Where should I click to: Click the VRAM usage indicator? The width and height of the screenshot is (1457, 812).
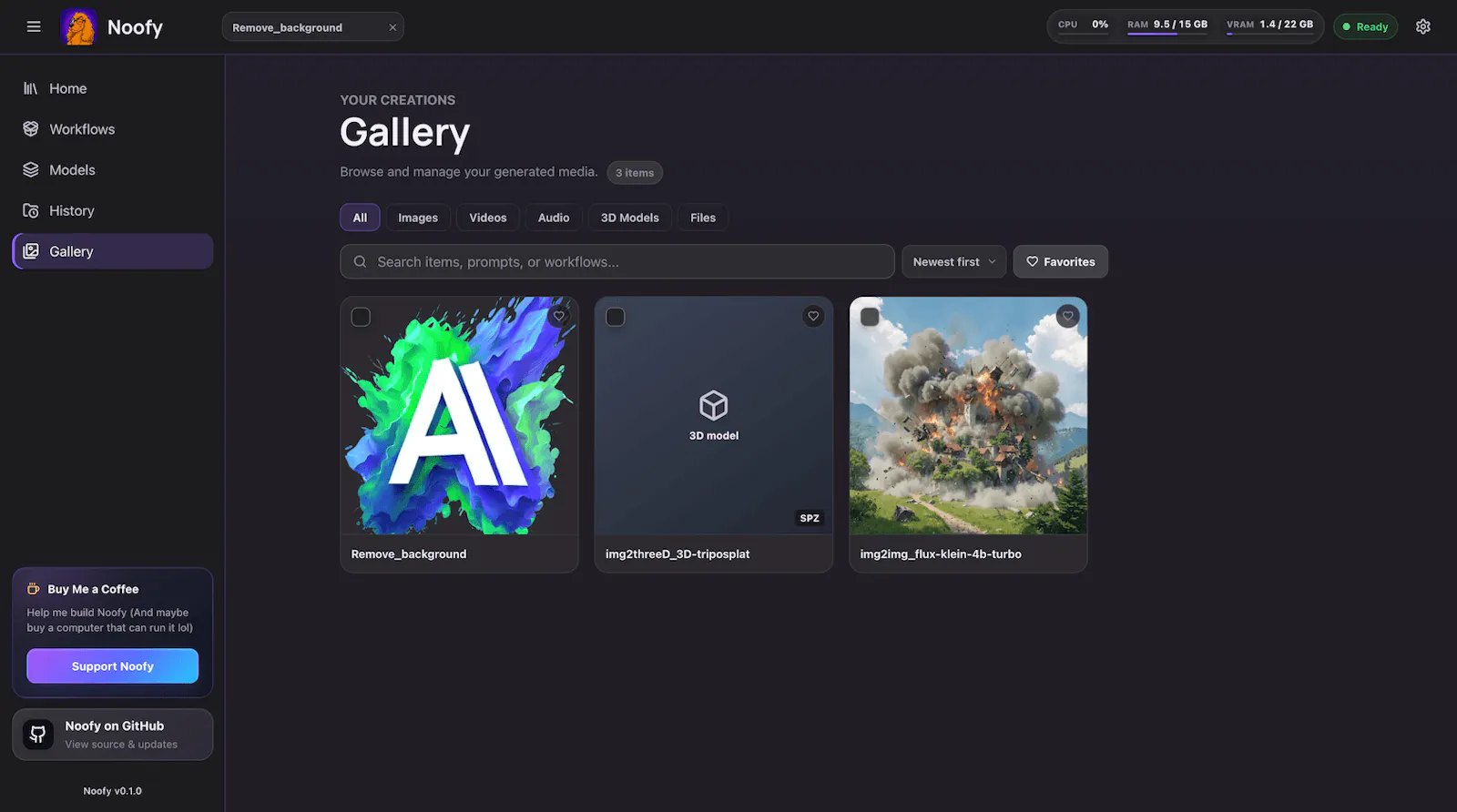coord(1269,25)
